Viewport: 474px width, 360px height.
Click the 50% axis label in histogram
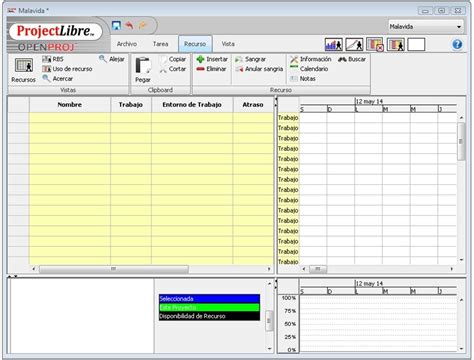click(x=290, y=324)
